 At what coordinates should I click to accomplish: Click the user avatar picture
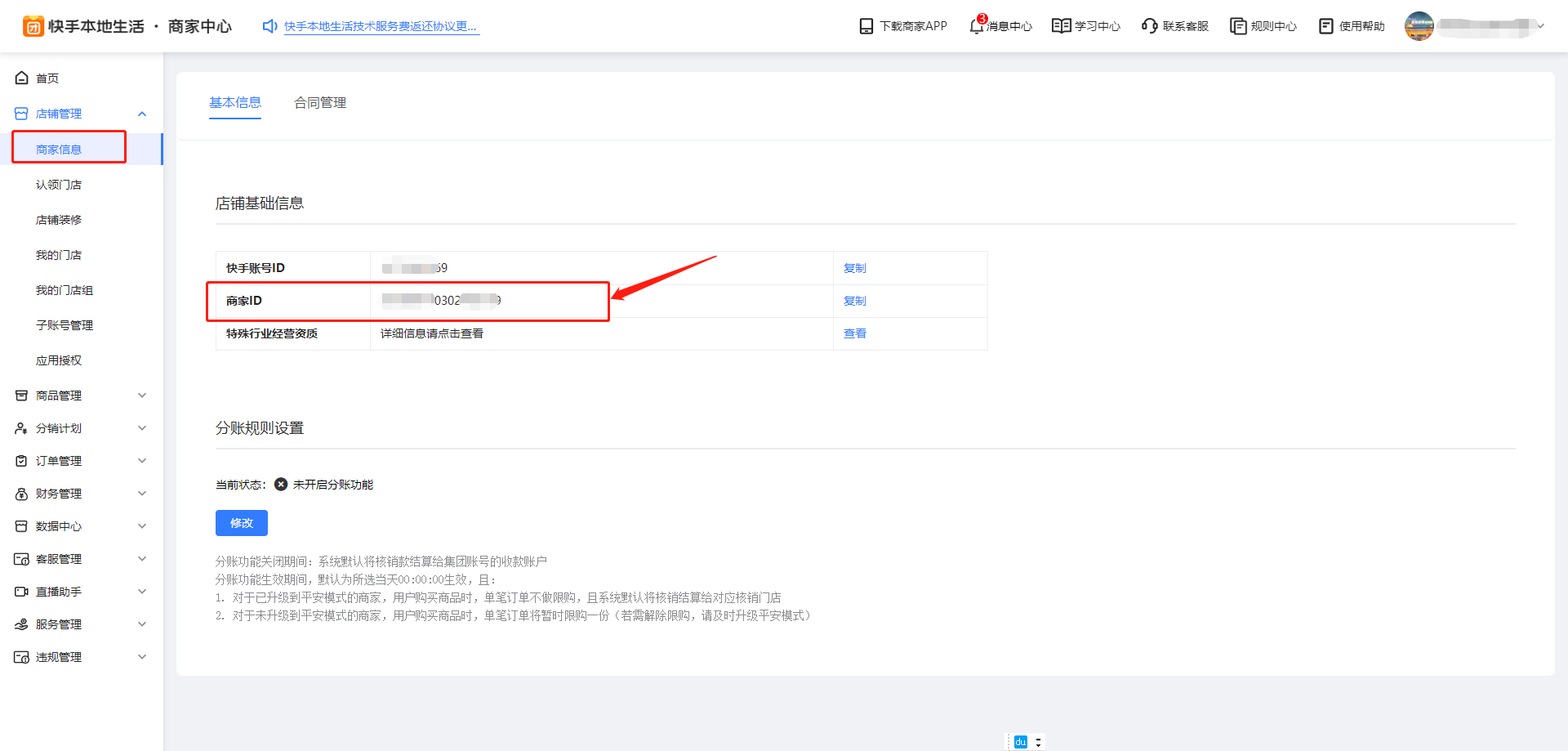click(x=1419, y=26)
